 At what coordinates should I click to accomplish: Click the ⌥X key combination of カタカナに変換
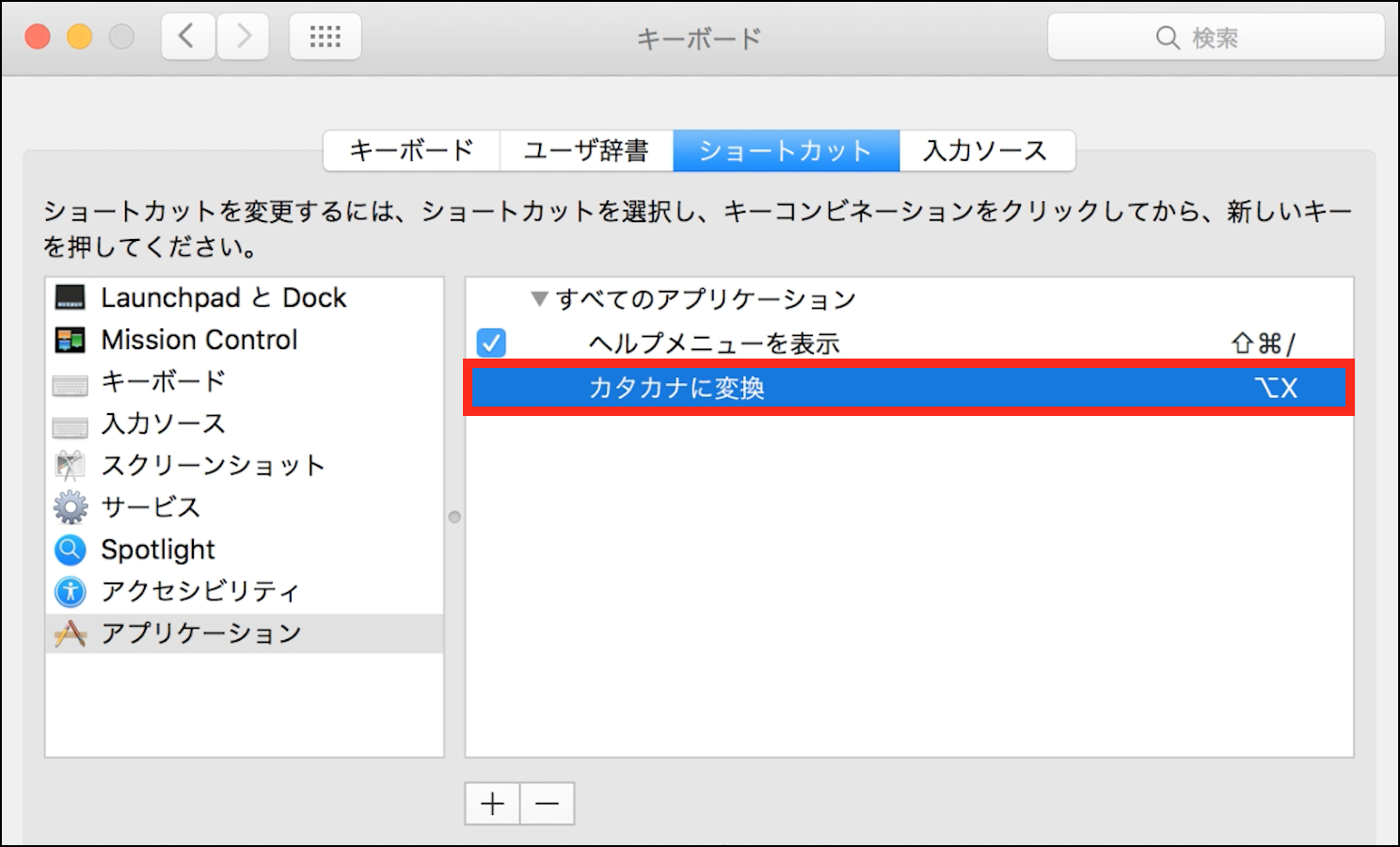point(1276,388)
